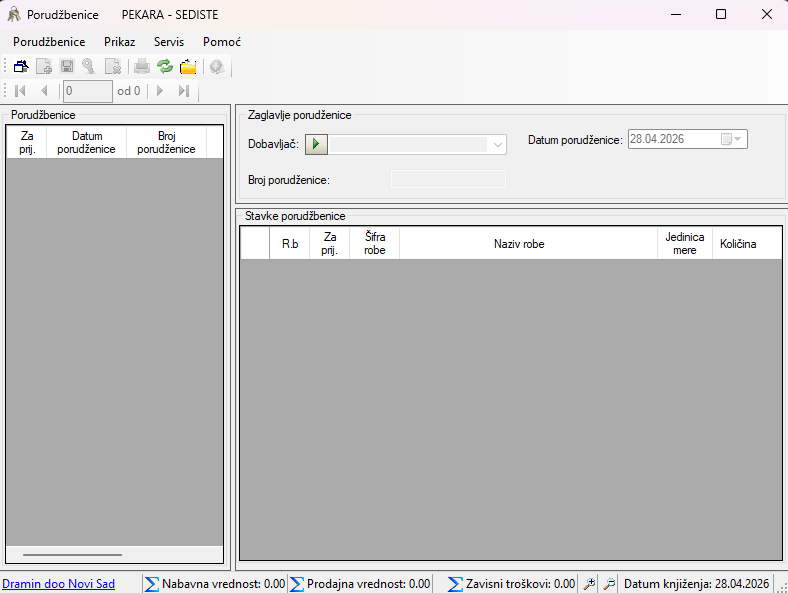Minimize the Porudžbenice window
This screenshot has width=788, height=593.
676,15
